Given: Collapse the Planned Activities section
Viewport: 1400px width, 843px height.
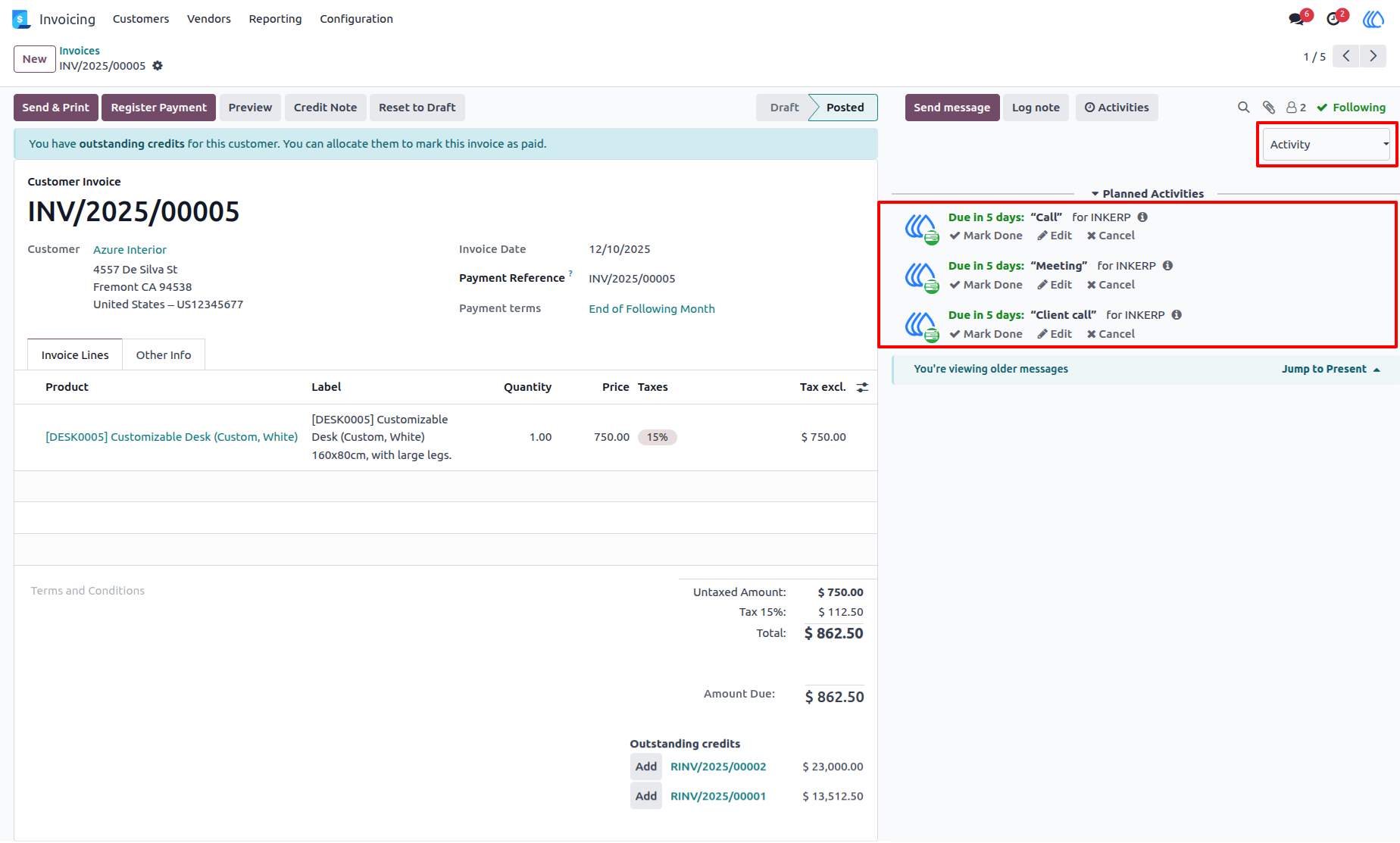Looking at the screenshot, I should click(1147, 194).
